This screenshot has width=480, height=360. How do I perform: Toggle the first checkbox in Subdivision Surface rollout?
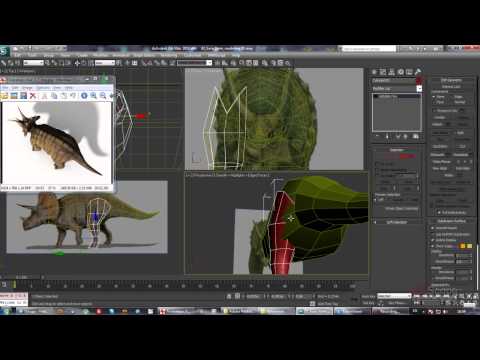click(x=433, y=228)
